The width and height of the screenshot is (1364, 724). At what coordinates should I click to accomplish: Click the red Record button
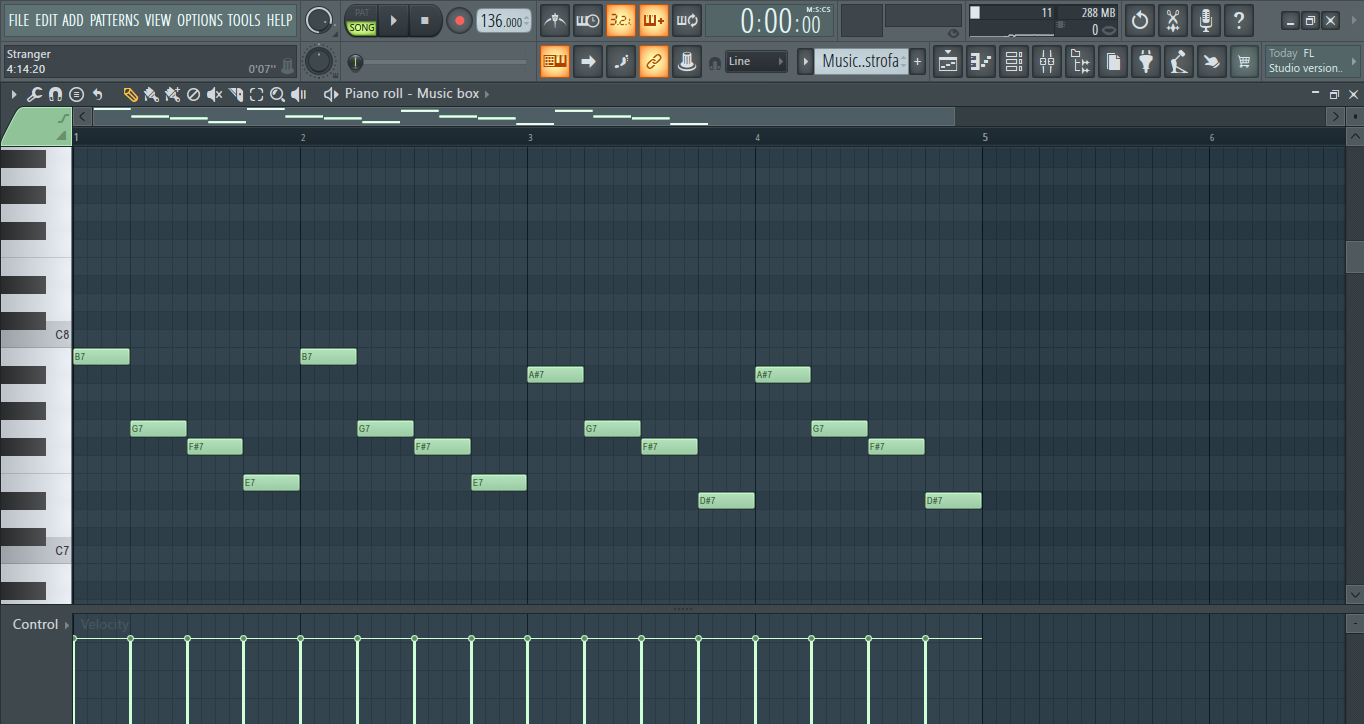pos(460,20)
